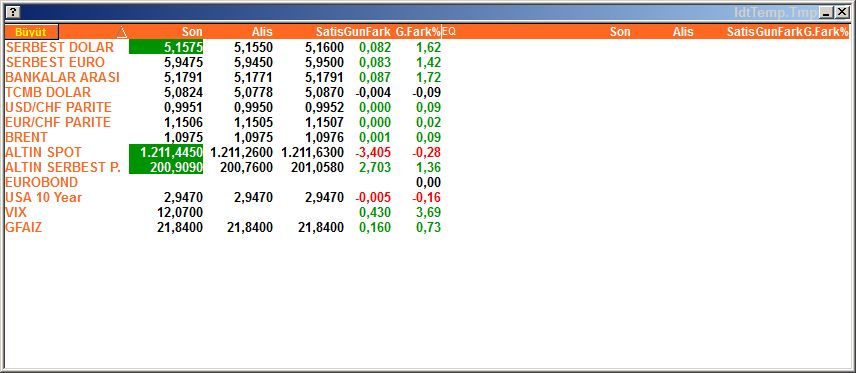Select the ALTIN SPOT row label

(44, 152)
